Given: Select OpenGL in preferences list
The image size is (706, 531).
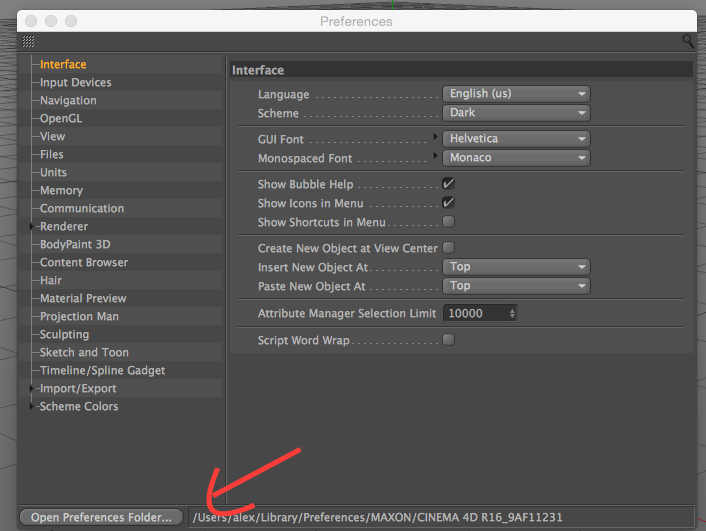Looking at the screenshot, I should 61,118.
